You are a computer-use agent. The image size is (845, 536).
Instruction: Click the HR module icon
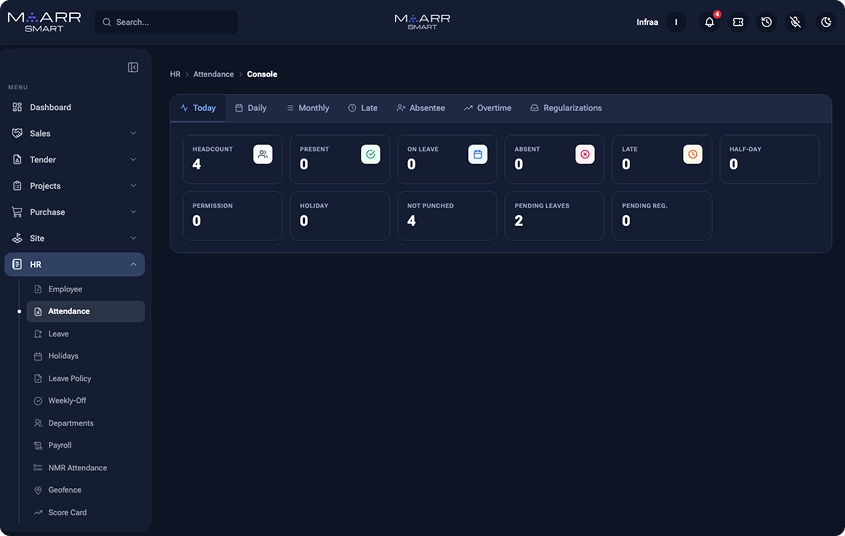[17, 264]
